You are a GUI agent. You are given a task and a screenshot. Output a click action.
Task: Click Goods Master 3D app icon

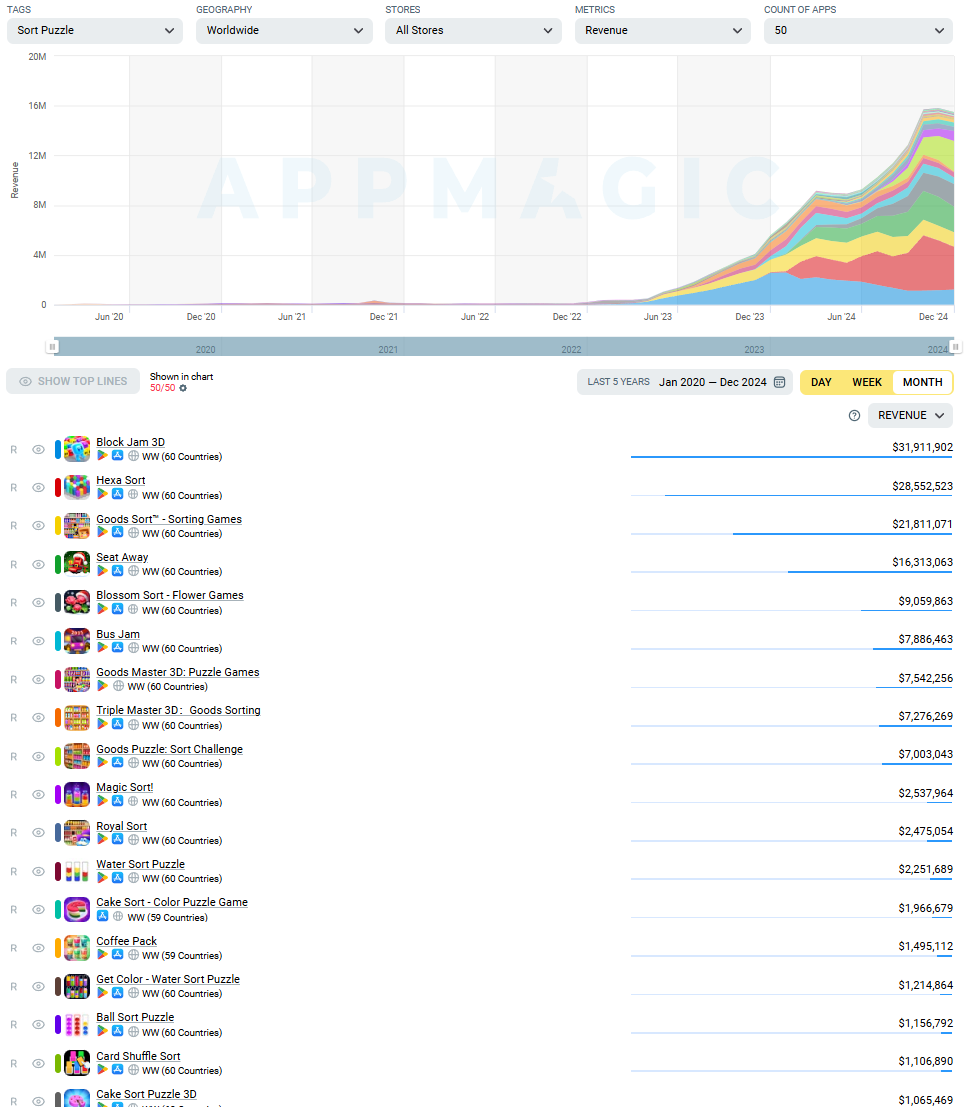click(x=77, y=679)
